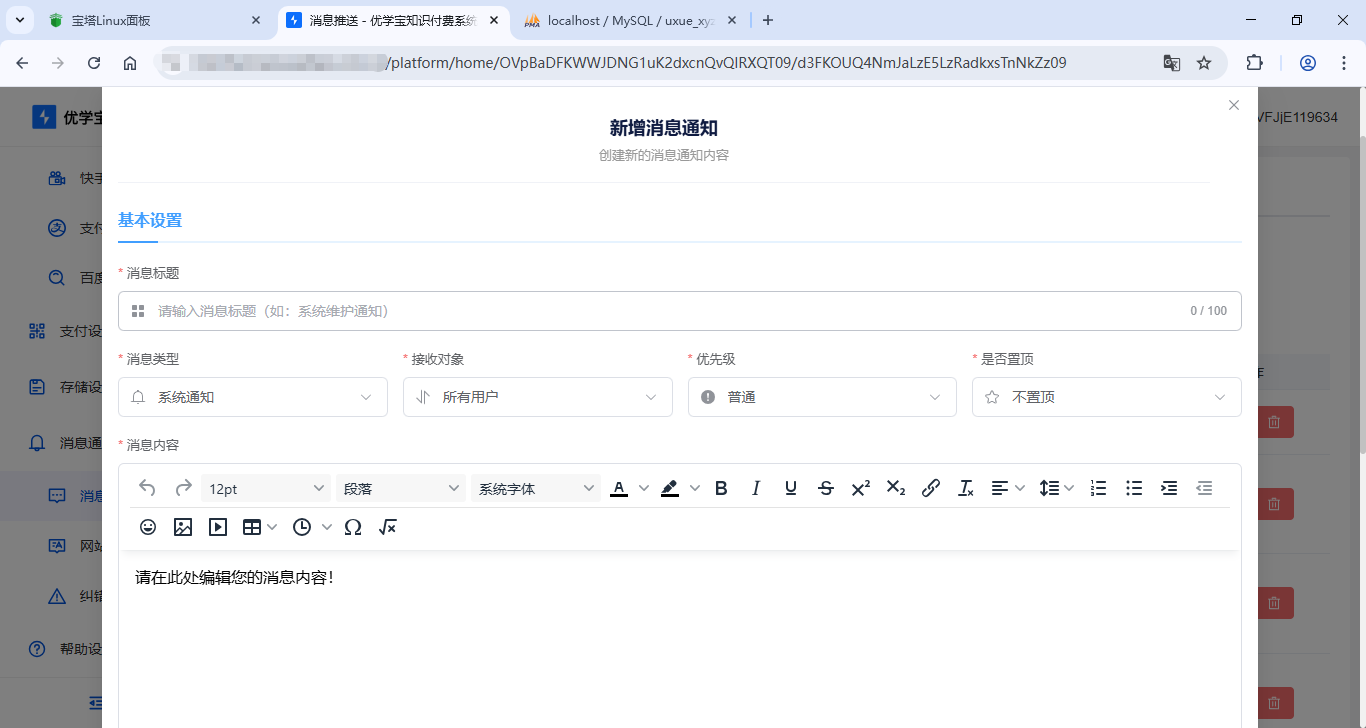Toggle underline formatting
Screen dimensions: 1366x728
point(791,488)
